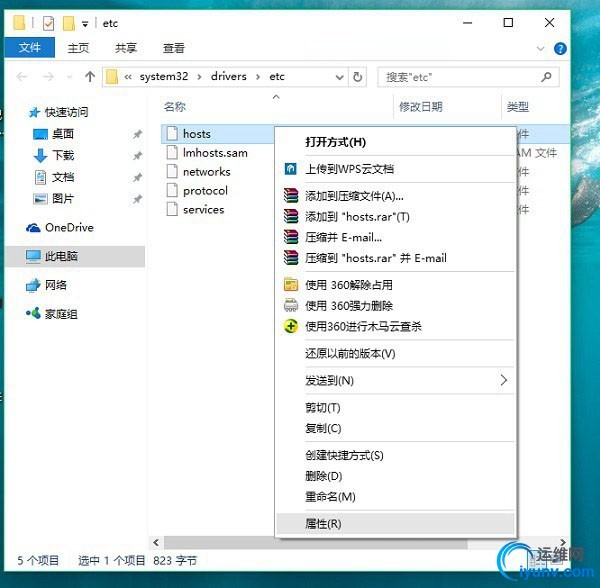Click the search magnifier icon

pyautogui.click(x=546, y=77)
